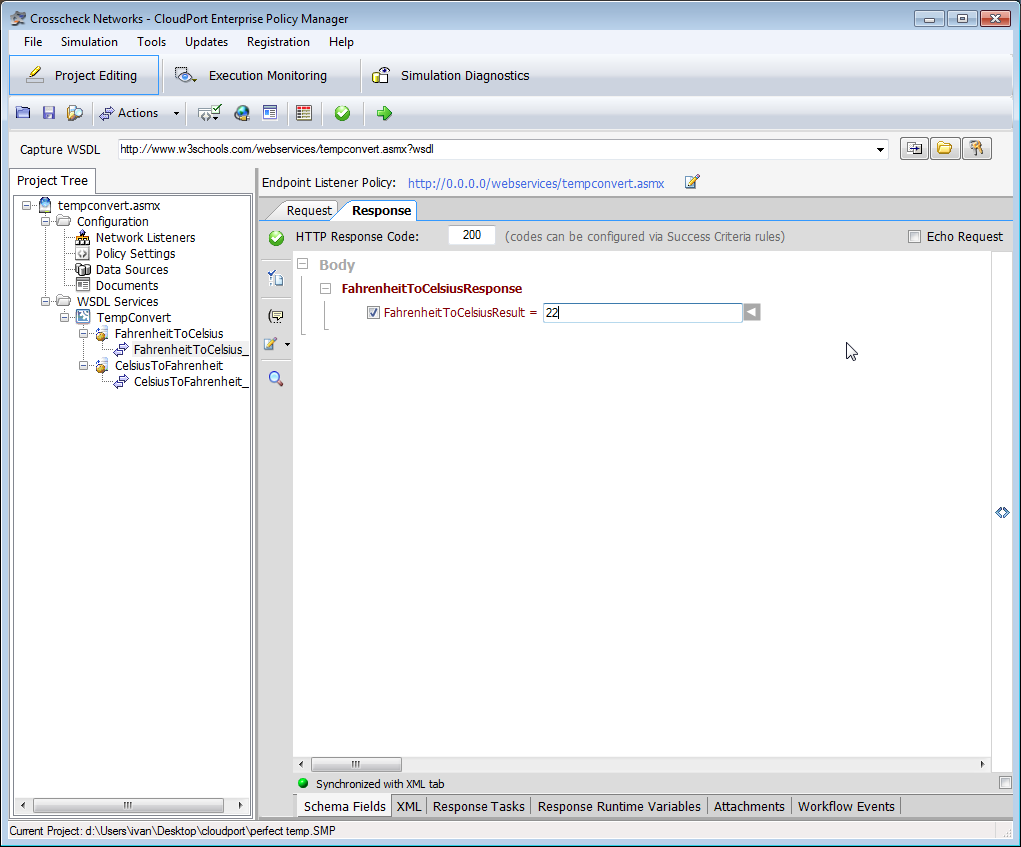The image size is (1021, 847).
Task: Open the Help menu
Action: [341, 42]
